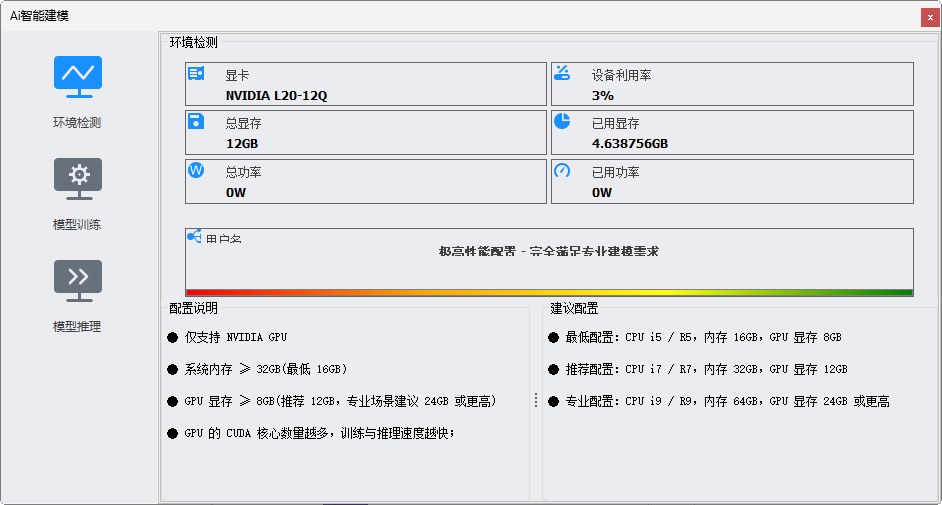This screenshot has height=505, width=942.
Task: Click the 总功率 circled W icon
Action: coord(196,170)
